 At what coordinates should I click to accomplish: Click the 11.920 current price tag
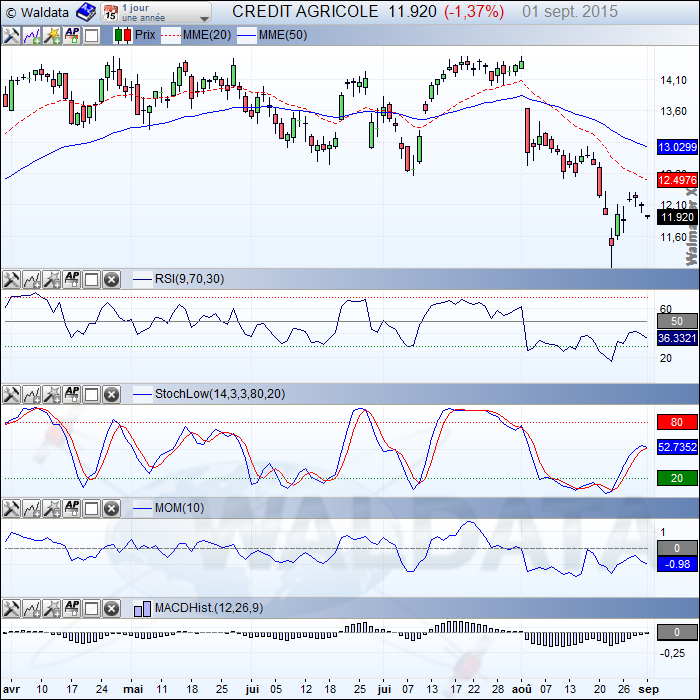point(677,217)
